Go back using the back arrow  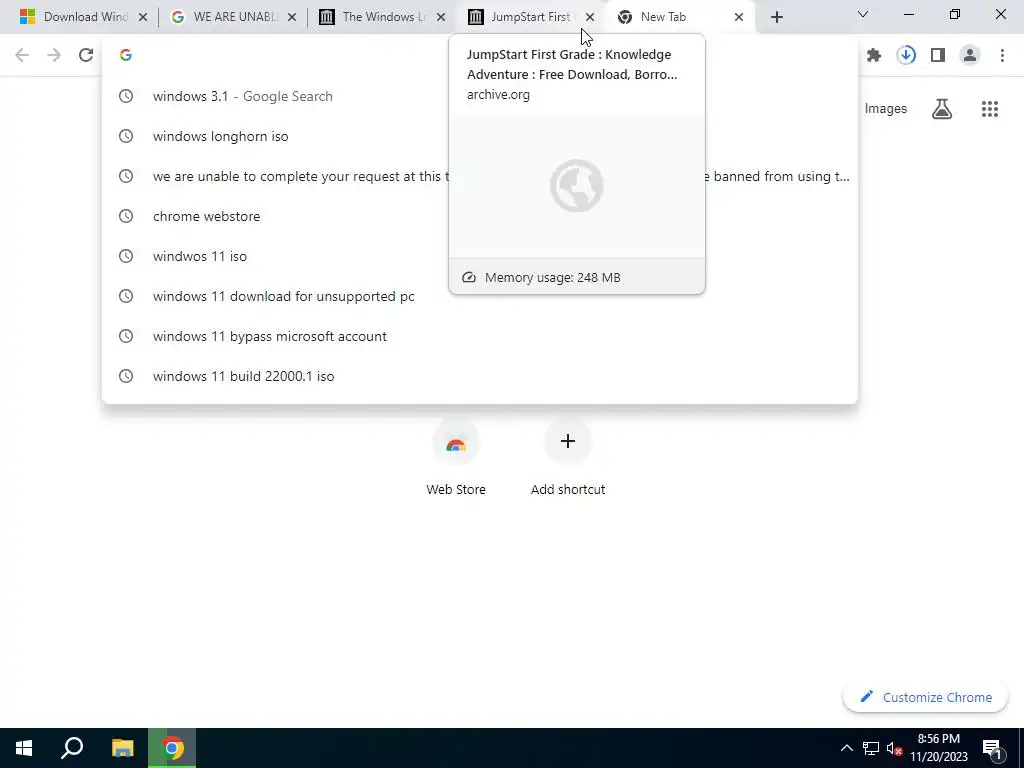click(x=22, y=55)
